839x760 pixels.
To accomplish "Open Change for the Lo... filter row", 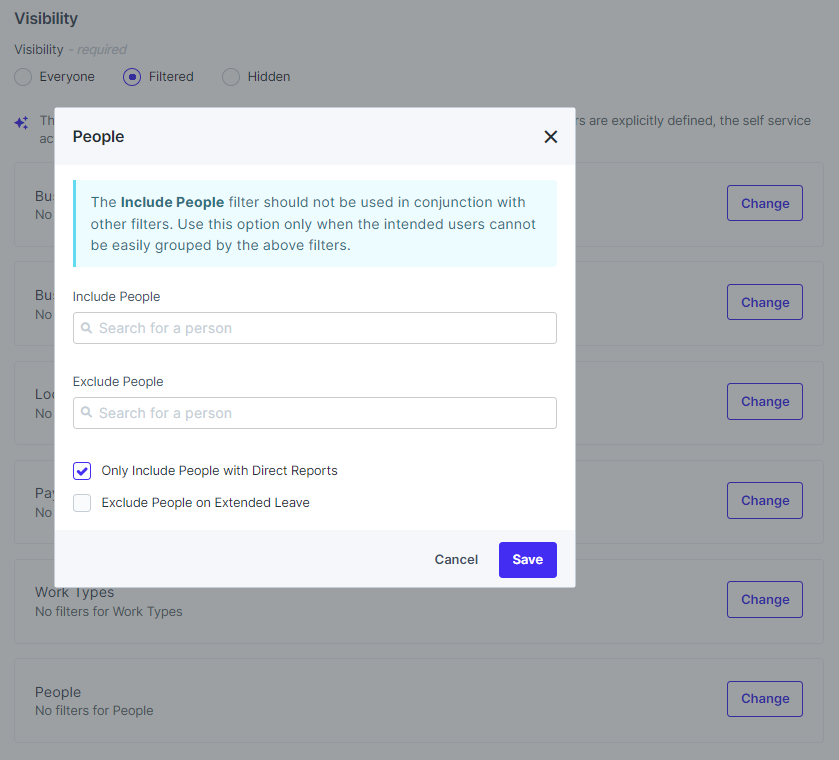I will (x=764, y=401).
